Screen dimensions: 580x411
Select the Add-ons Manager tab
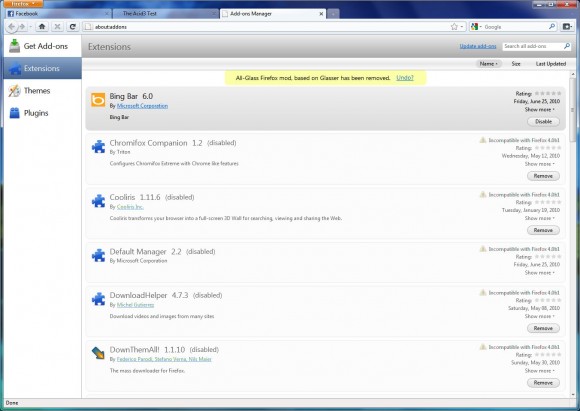tap(273, 14)
